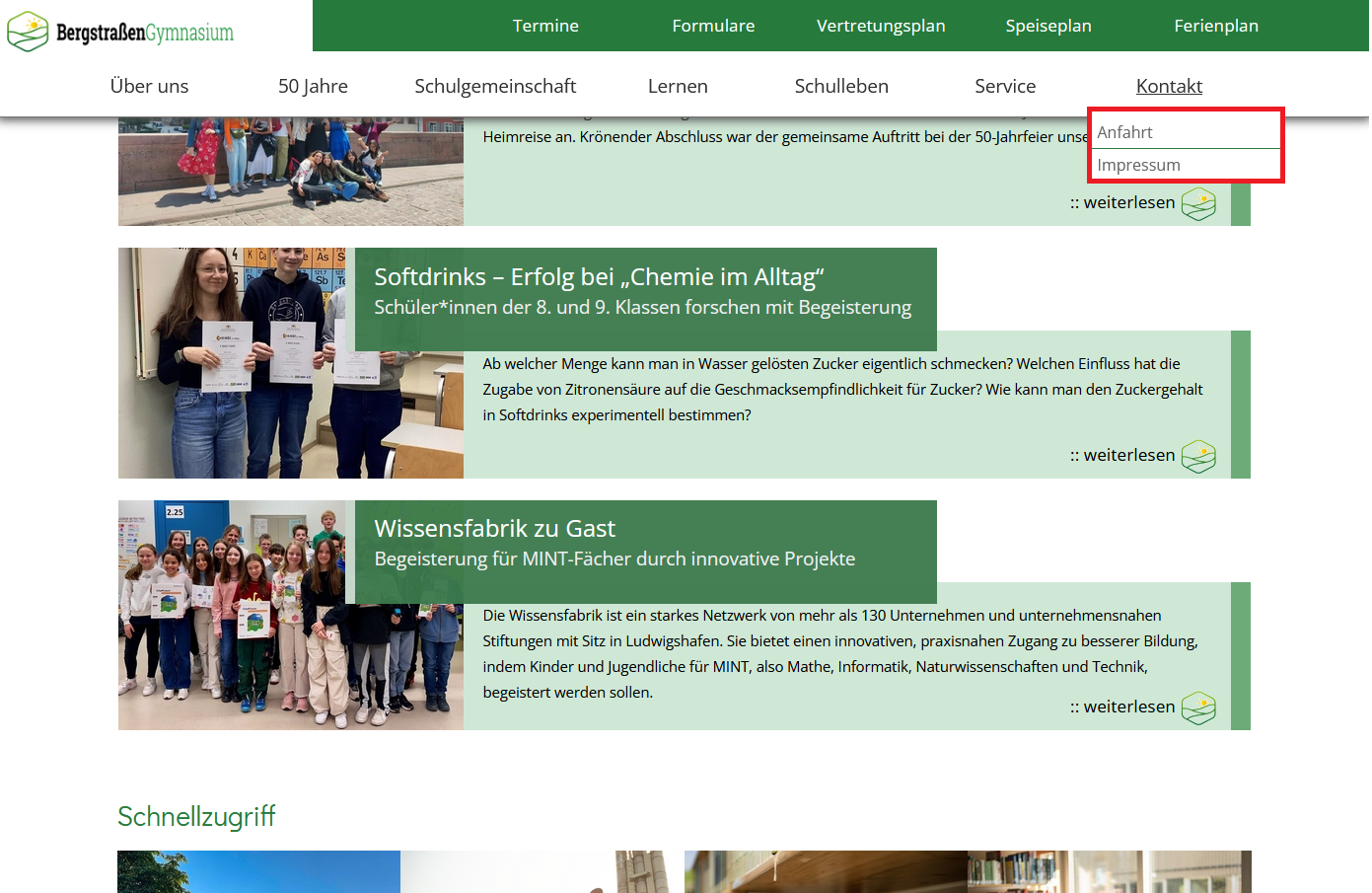Click logo icon beside Softdrinks weiterlesen

(1198, 456)
